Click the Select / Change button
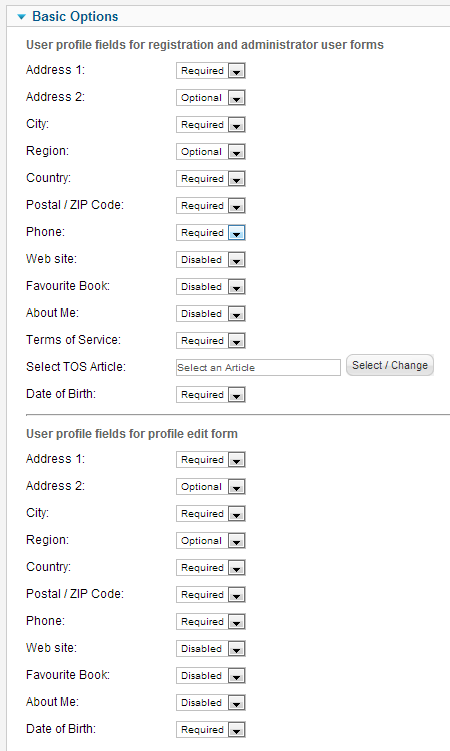Viewport: 450px width, 751px height. click(x=390, y=365)
